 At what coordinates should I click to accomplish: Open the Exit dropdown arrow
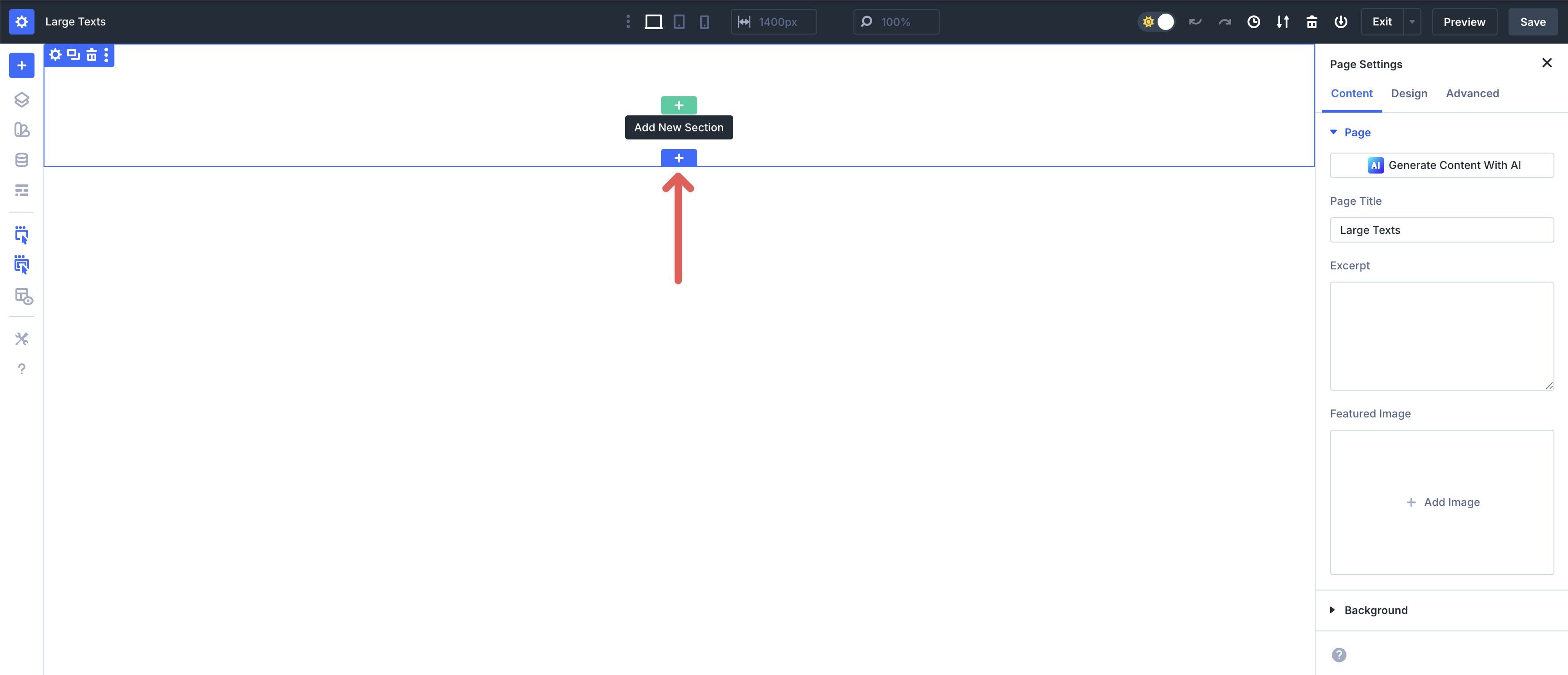coord(1413,21)
